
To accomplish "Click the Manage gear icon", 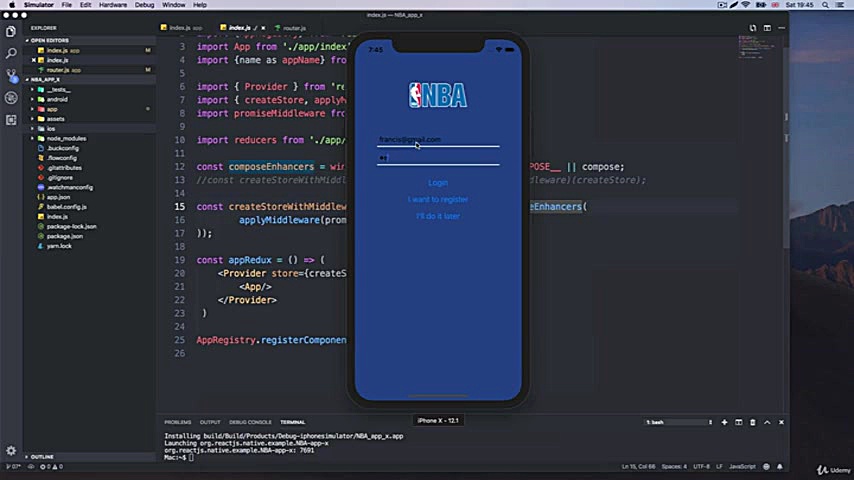I will [11, 451].
